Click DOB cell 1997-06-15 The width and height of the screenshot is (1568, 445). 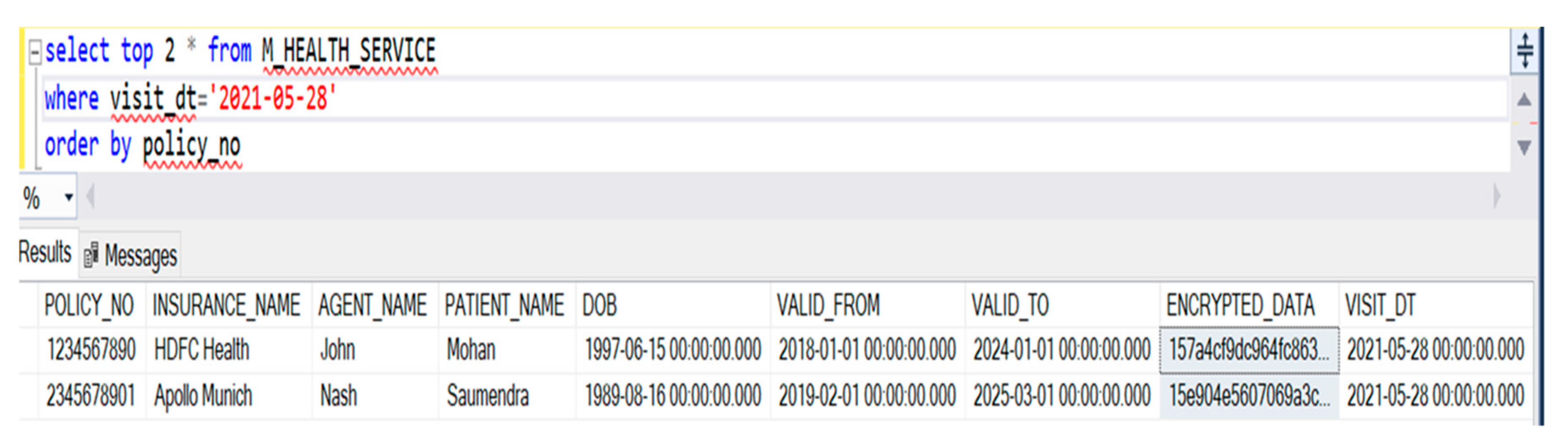tap(673, 350)
